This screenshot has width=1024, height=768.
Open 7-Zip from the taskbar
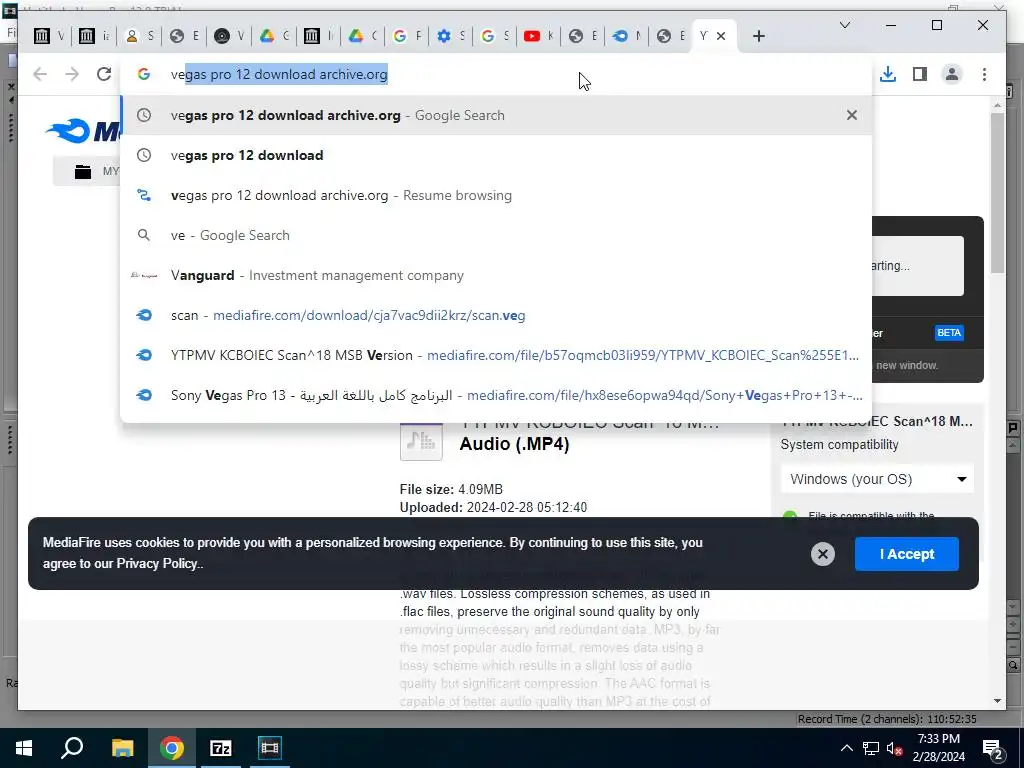coord(221,748)
